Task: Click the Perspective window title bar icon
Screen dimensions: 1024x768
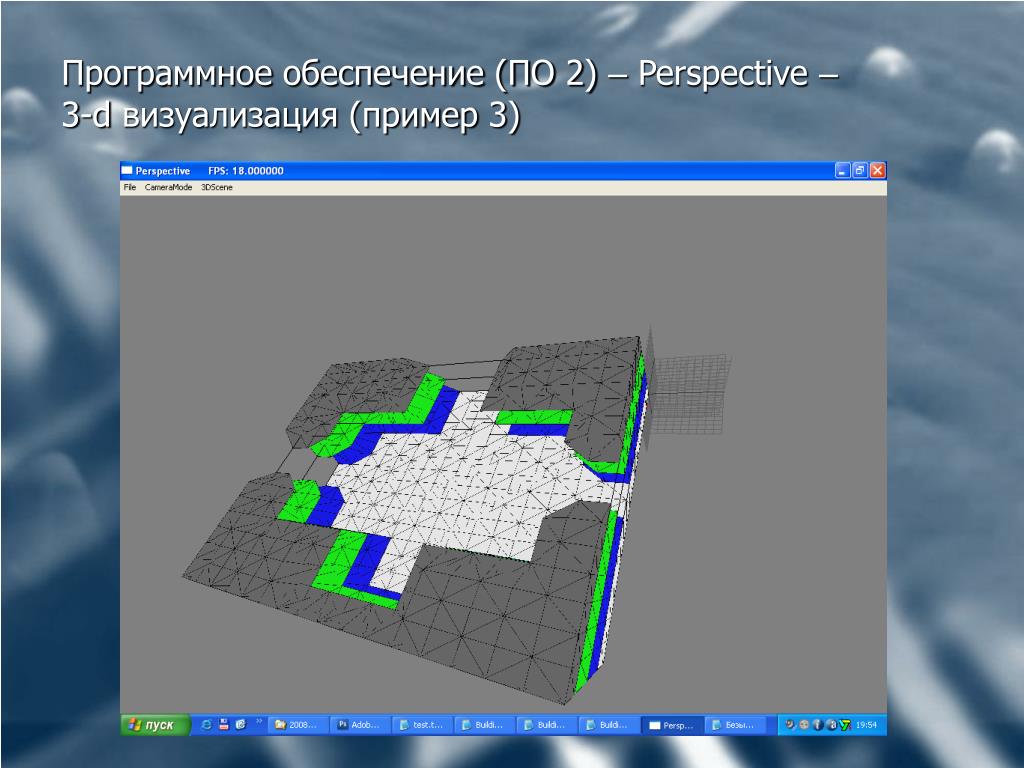Action: [x=127, y=170]
